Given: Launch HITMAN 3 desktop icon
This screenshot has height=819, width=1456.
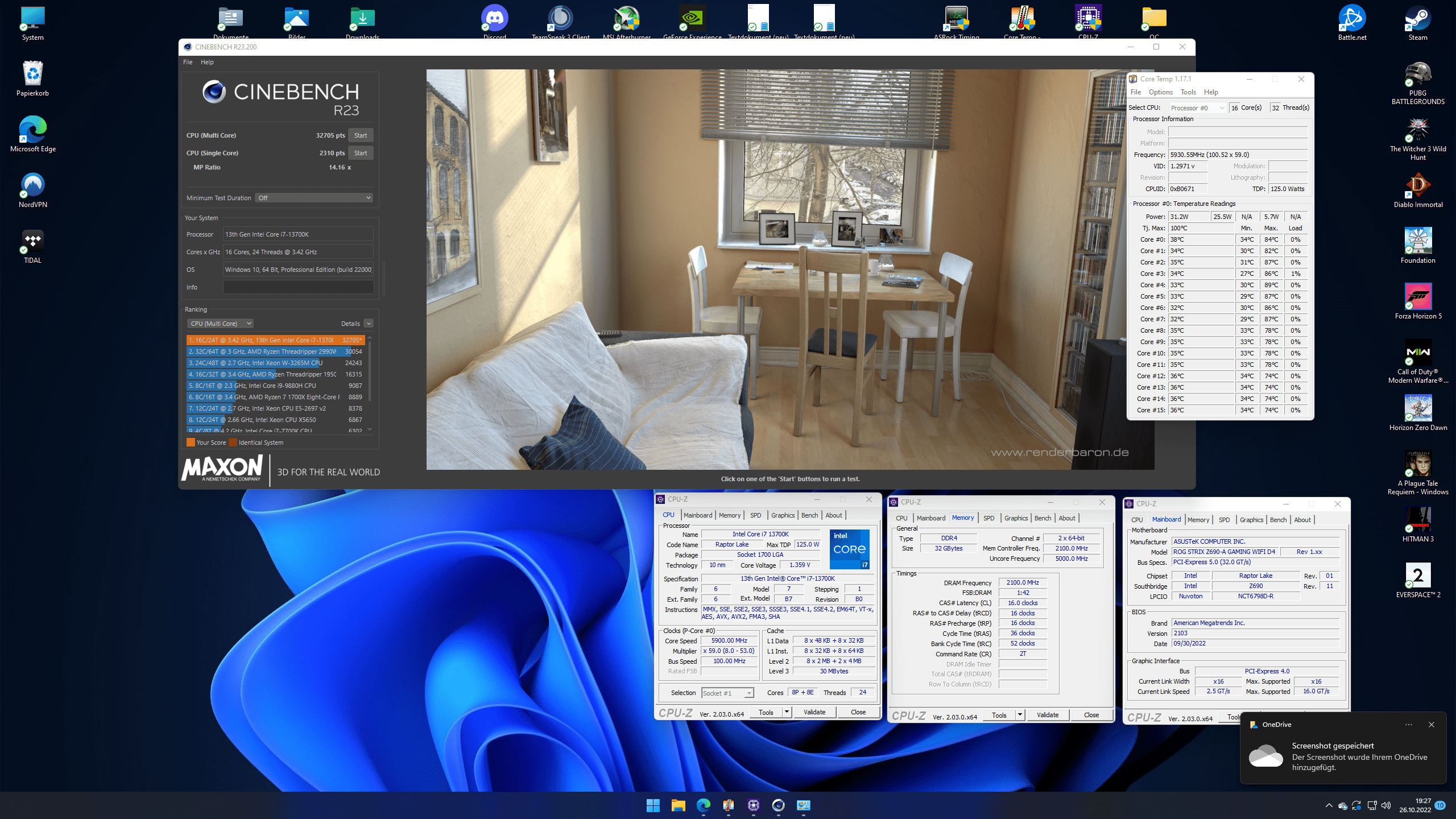Looking at the screenshot, I should click(1418, 525).
